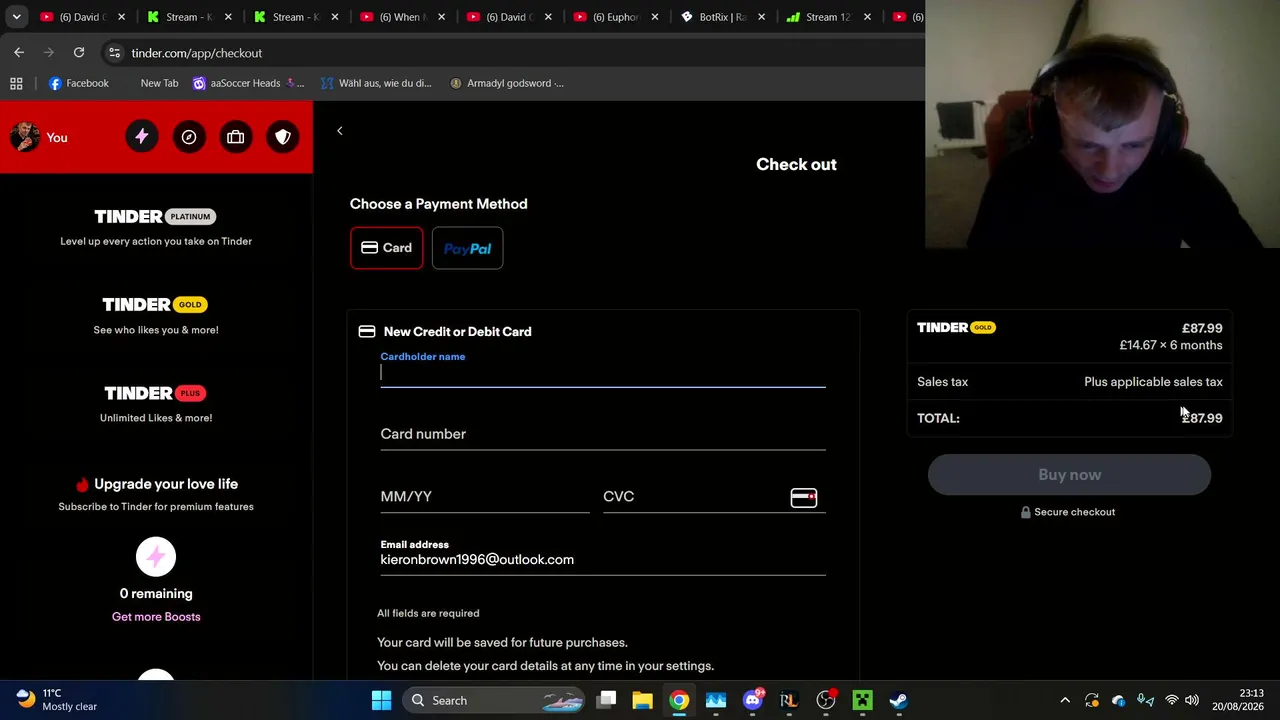The image size is (1280, 720).
Task: Click the CVC help card icon
Action: pos(804,497)
